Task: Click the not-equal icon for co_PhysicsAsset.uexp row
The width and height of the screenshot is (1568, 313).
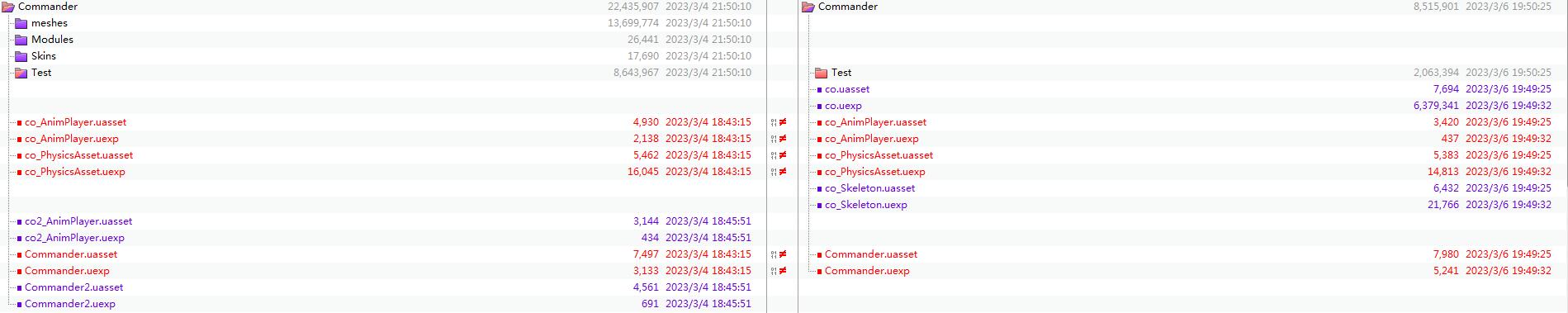Action: coord(782,172)
